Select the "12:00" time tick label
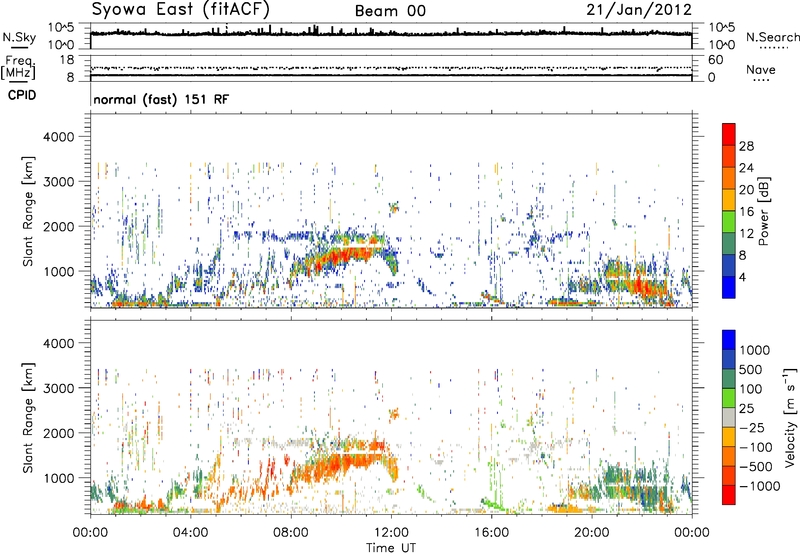This screenshot has width=800, height=554. tap(391, 532)
